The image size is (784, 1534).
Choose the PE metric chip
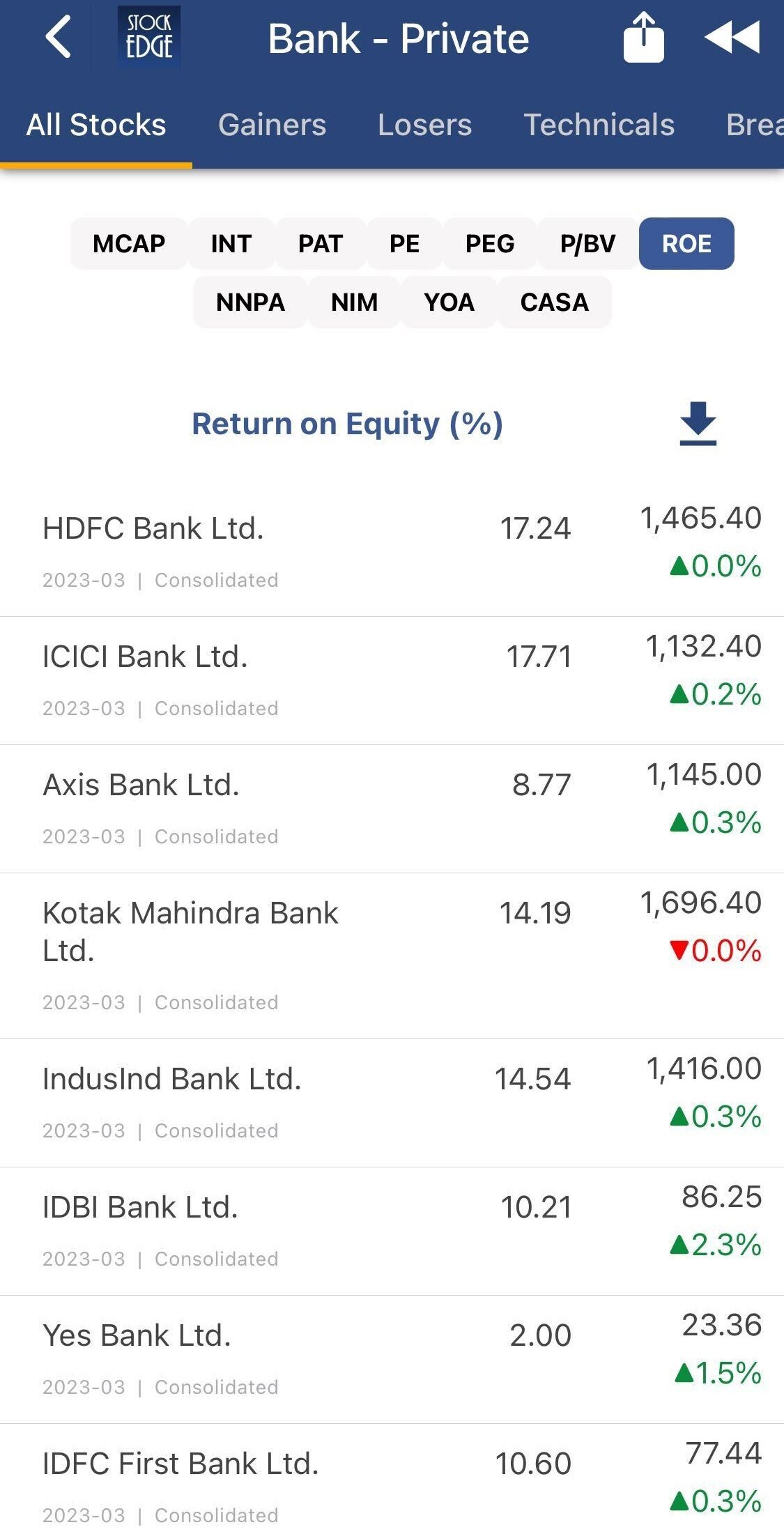[x=404, y=244]
